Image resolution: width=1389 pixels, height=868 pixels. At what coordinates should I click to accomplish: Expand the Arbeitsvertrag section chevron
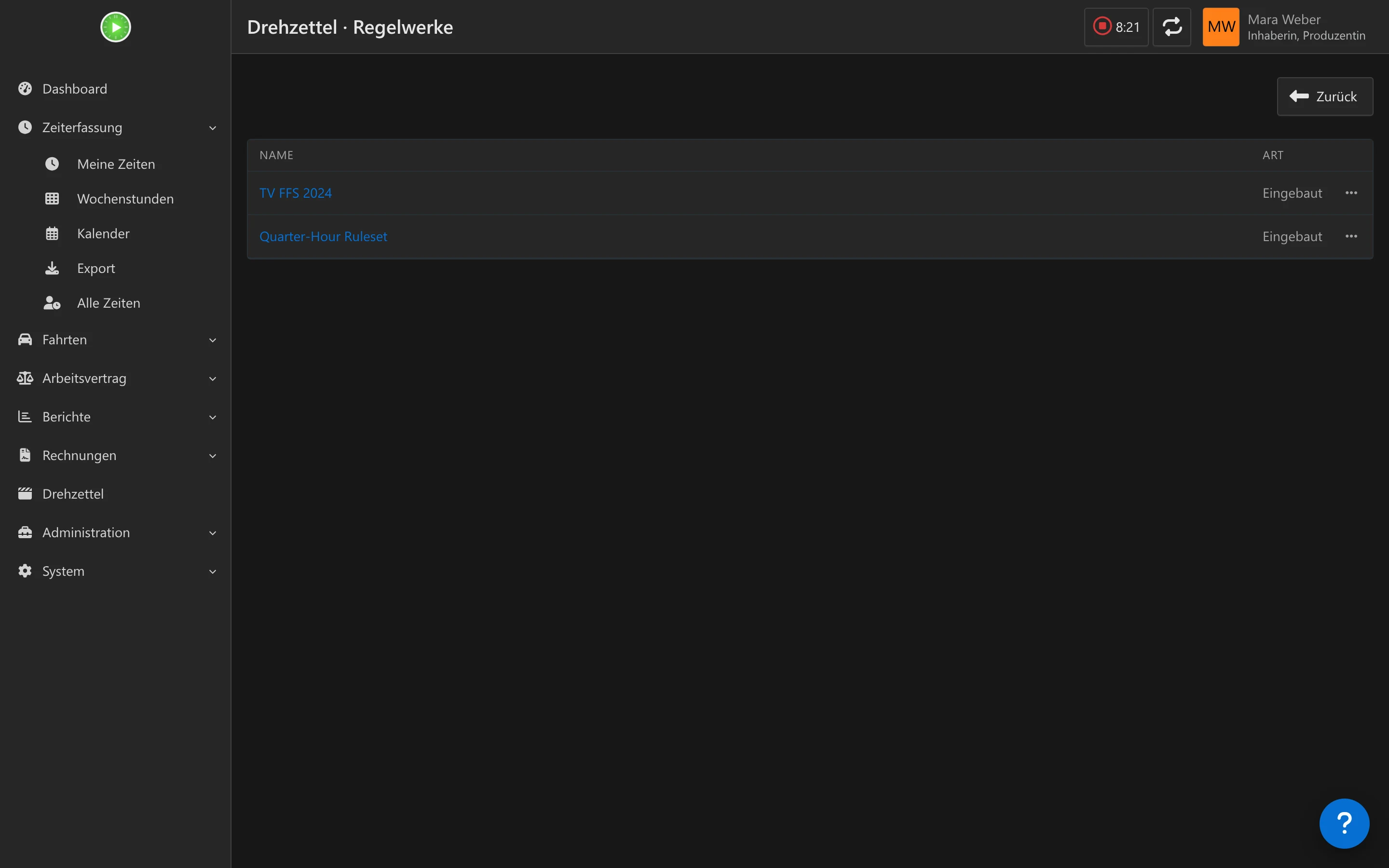click(212, 379)
